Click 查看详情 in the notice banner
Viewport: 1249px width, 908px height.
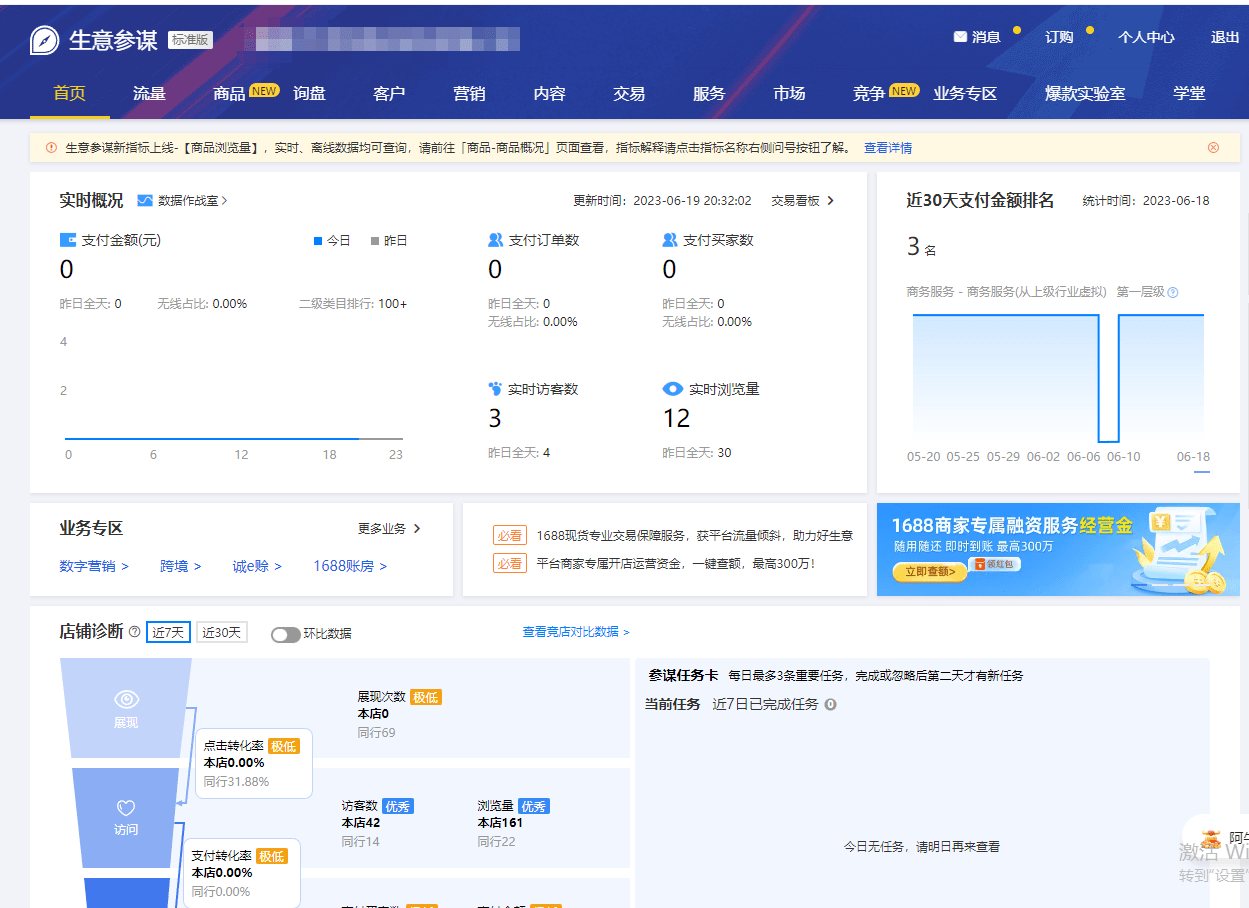[x=888, y=148]
